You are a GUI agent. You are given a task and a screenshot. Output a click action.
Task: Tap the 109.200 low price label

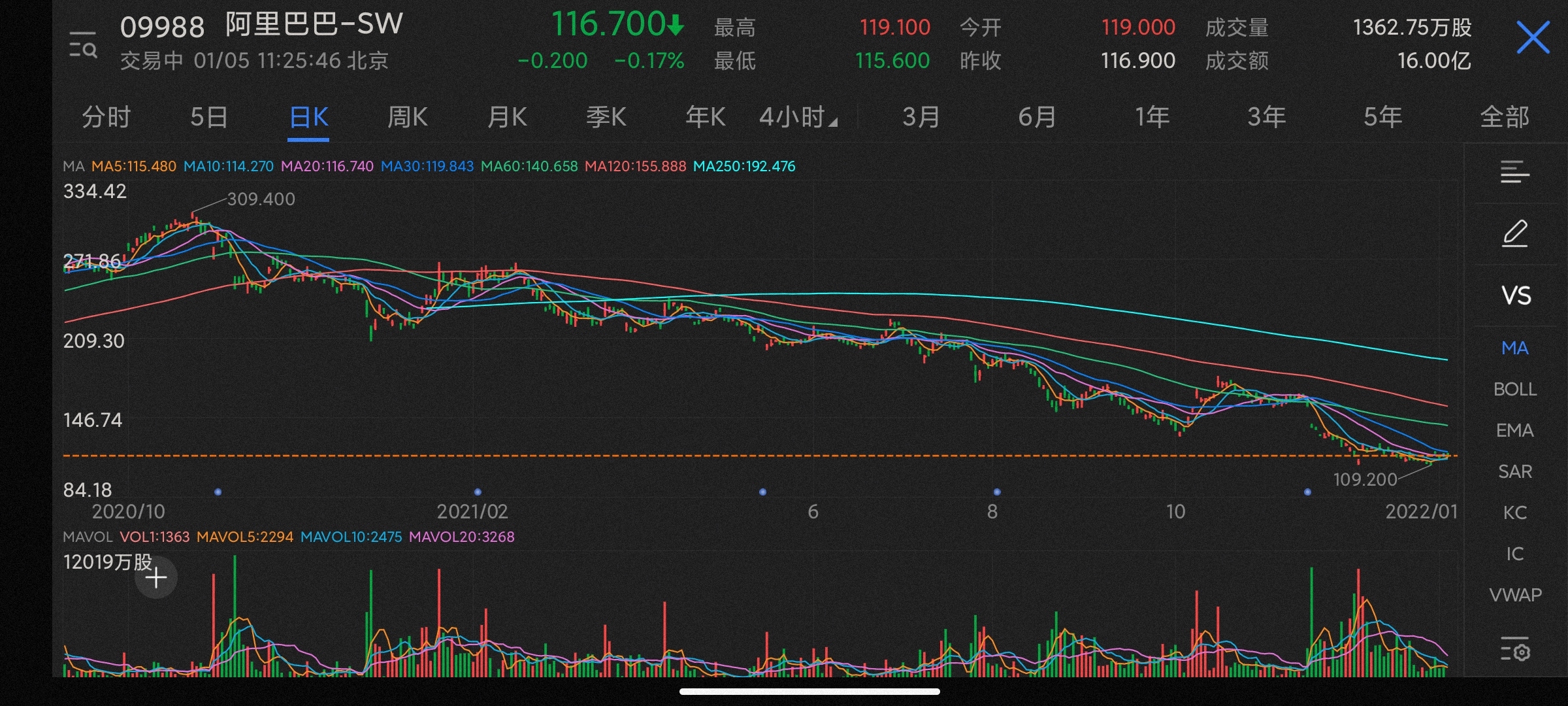click(x=1365, y=479)
